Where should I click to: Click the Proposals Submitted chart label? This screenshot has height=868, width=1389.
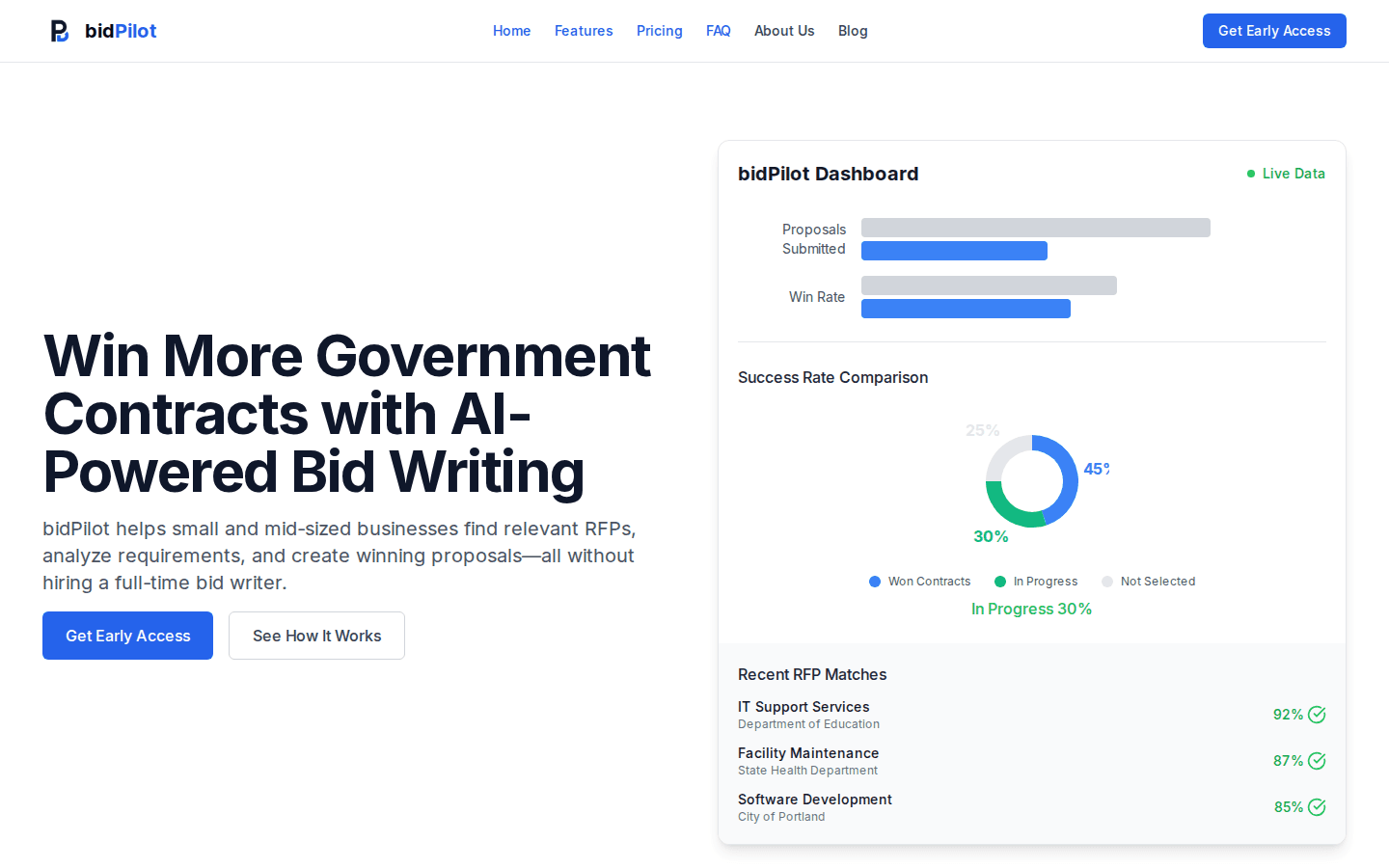tap(814, 239)
